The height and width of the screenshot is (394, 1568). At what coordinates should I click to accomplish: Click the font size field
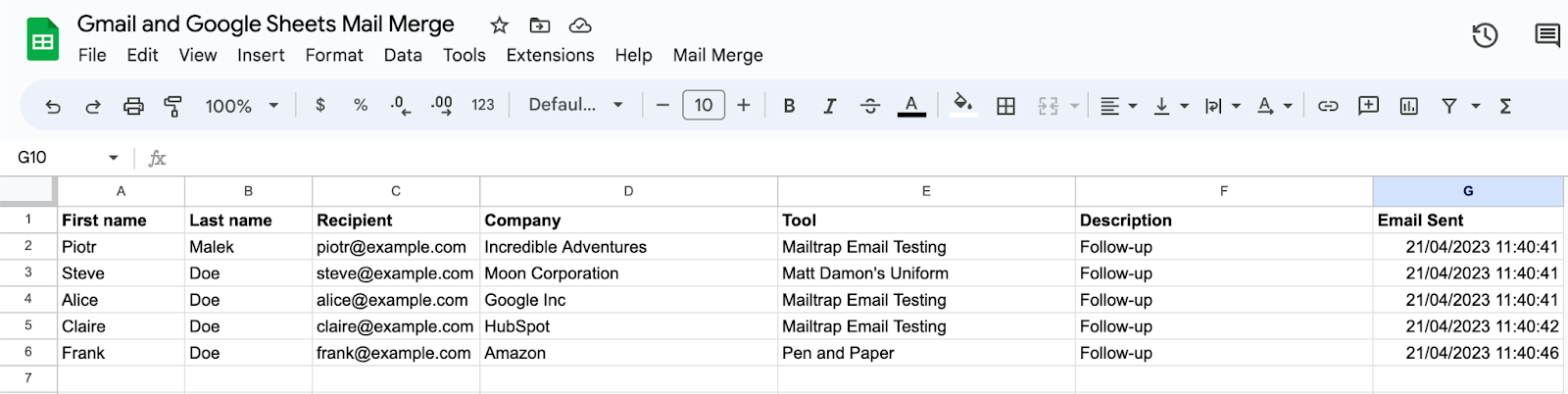tap(704, 105)
